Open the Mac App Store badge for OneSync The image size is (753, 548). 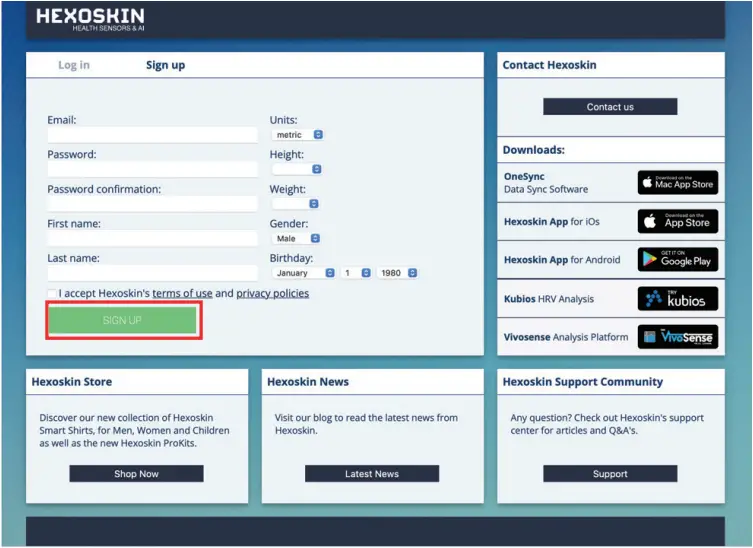(x=678, y=183)
